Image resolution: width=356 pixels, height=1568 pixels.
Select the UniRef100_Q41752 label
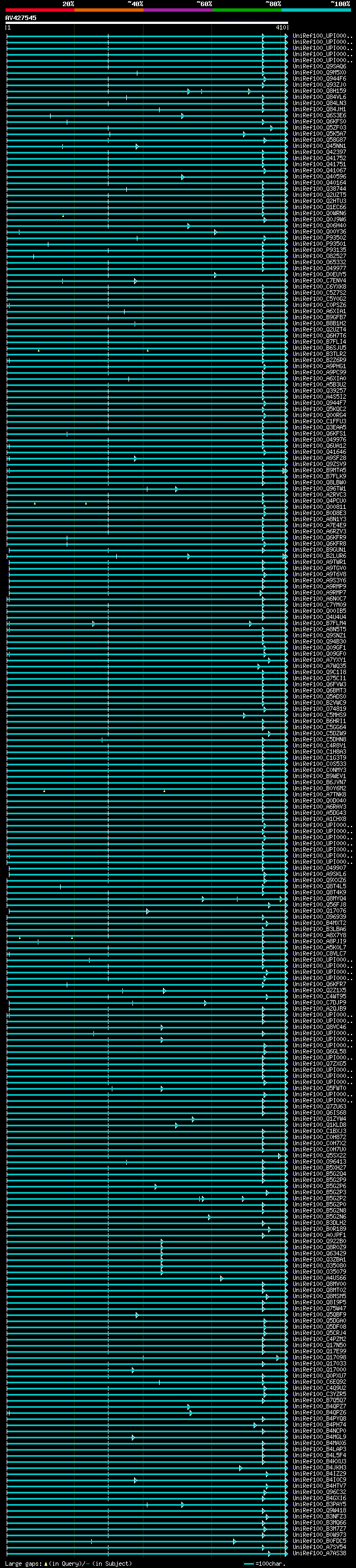[x=319, y=157]
